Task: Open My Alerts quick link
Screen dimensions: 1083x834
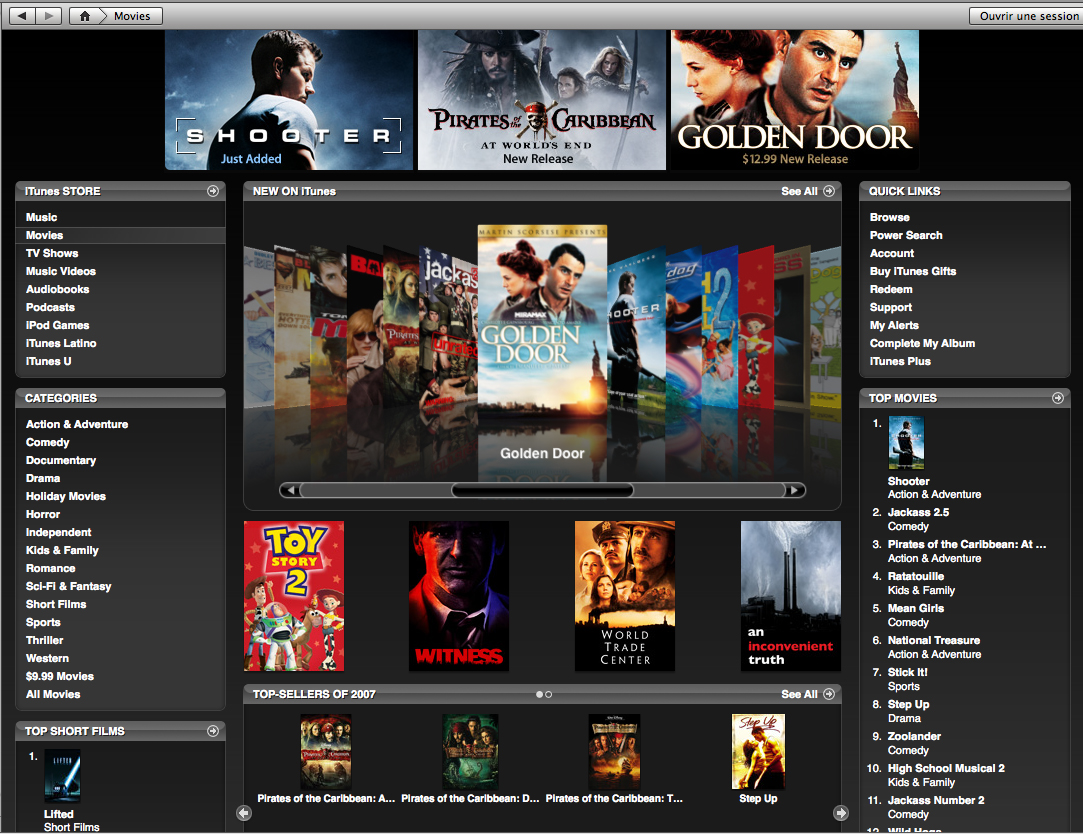Action: click(894, 325)
